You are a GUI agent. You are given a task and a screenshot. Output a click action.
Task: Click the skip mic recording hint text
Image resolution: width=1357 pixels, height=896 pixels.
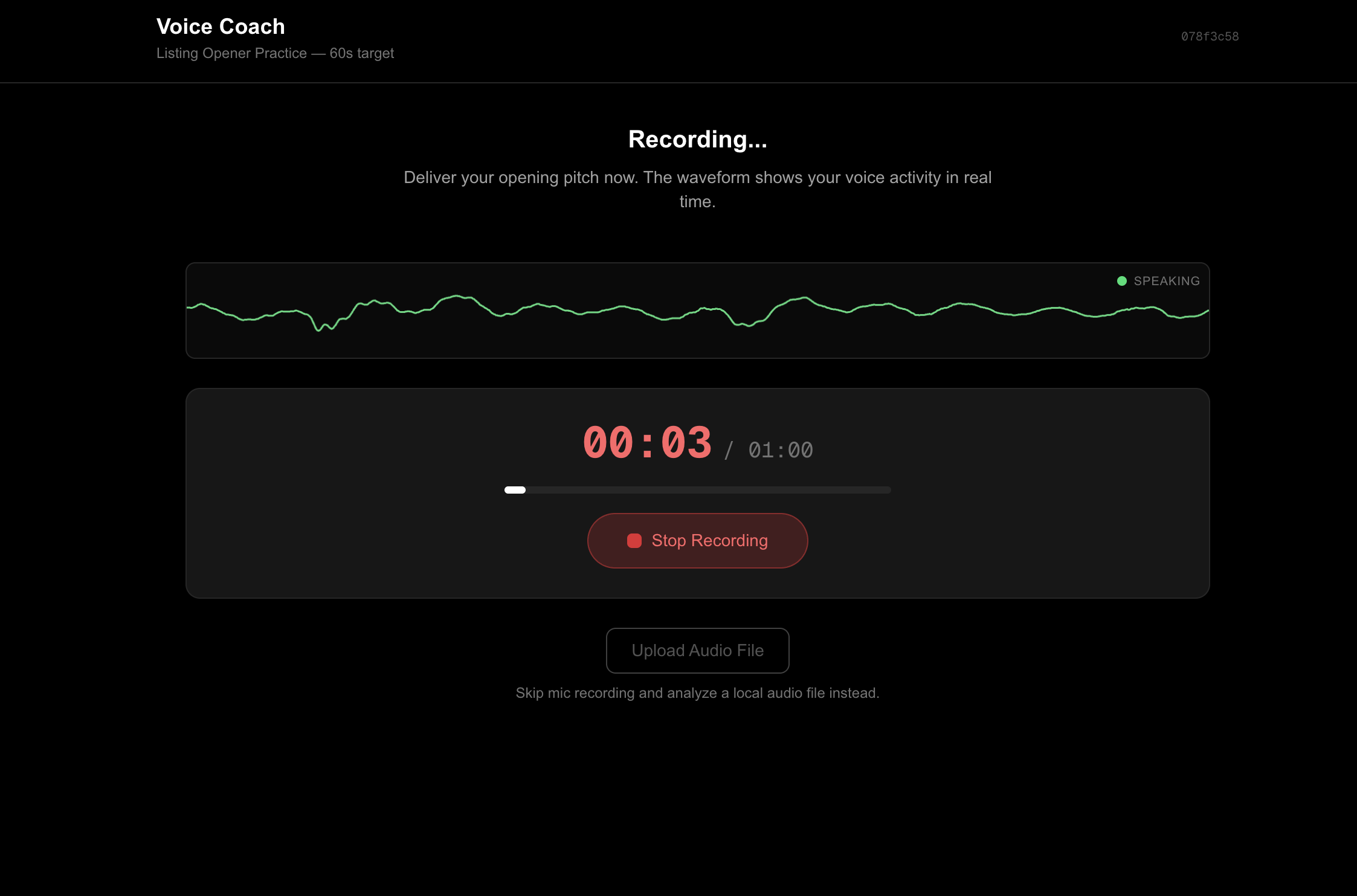pos(697,693)
